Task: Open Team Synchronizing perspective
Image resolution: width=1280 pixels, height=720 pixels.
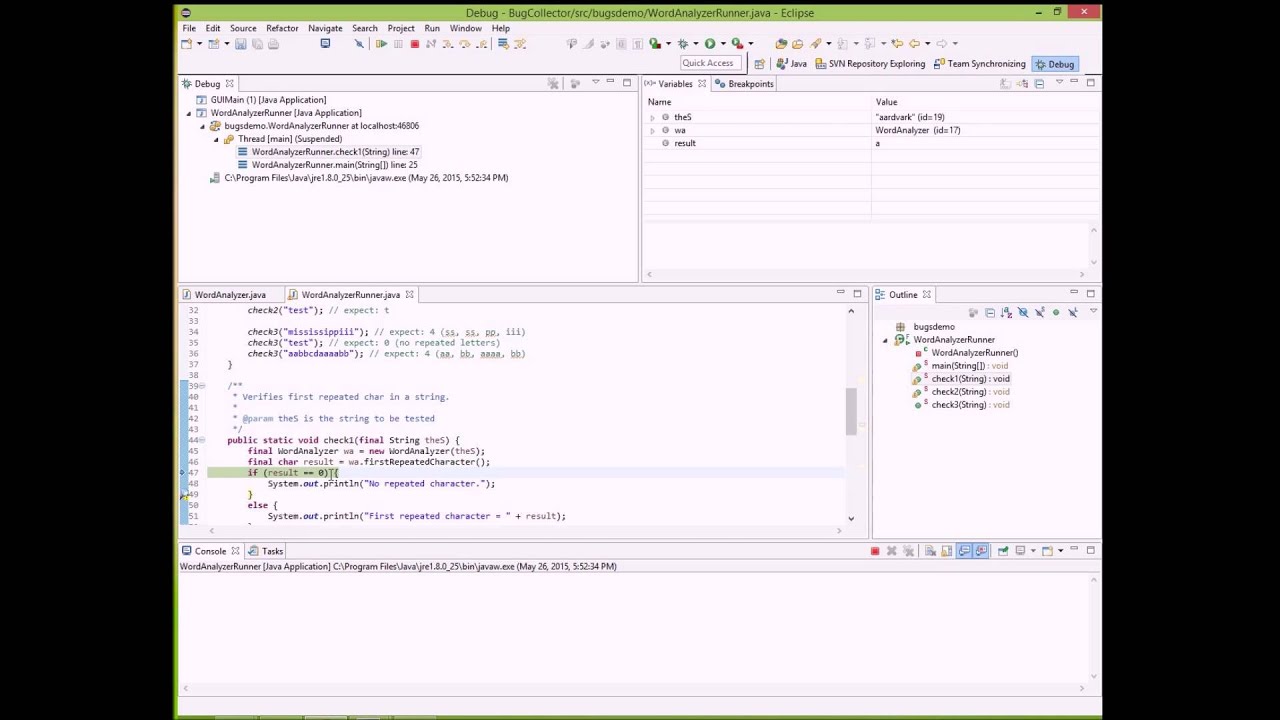Action: click(x=980, y=64)
